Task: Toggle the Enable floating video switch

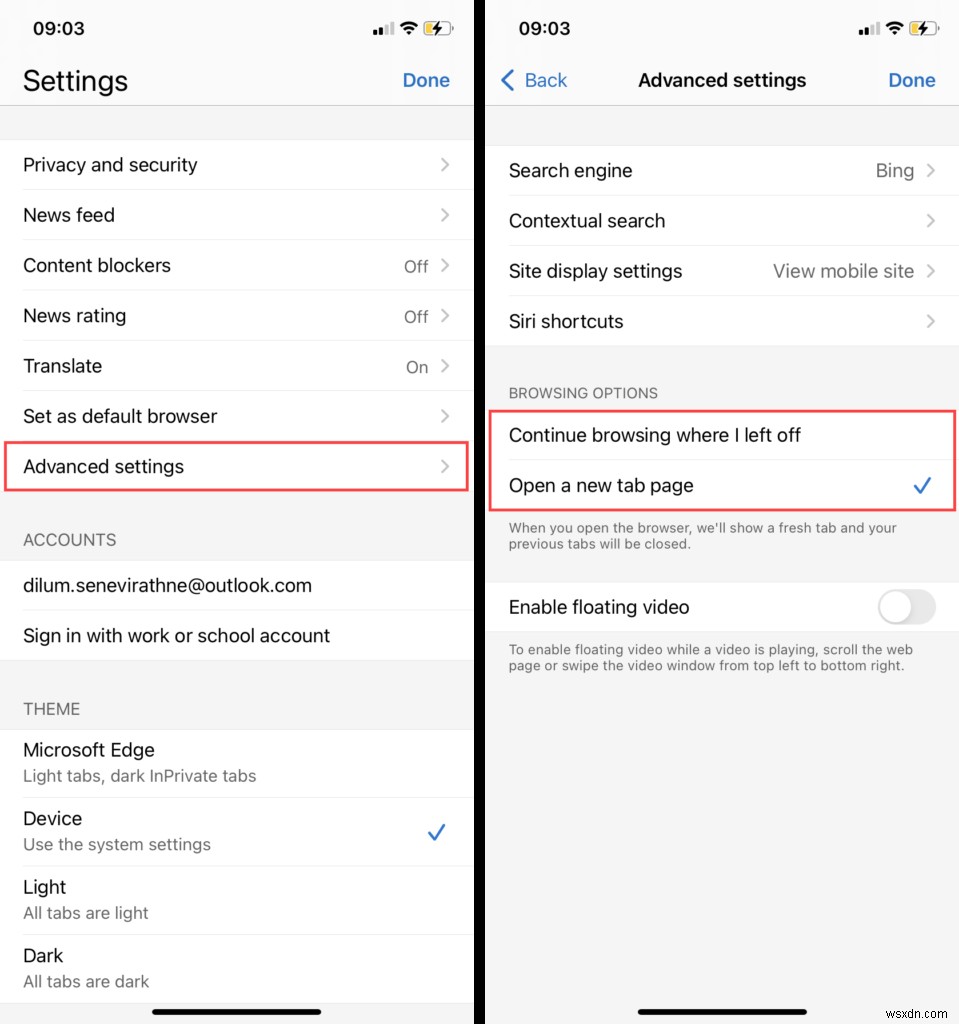Action: 906,607
